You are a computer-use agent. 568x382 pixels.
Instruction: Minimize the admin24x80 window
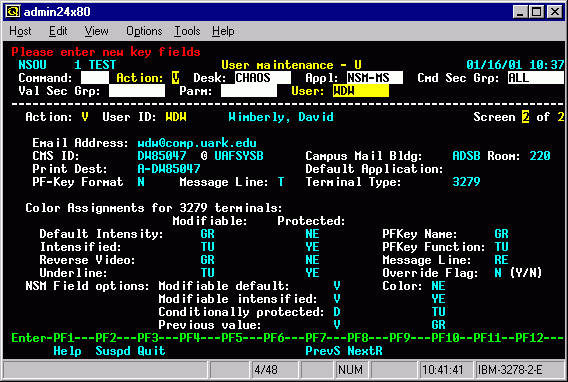tap(520, 12)
